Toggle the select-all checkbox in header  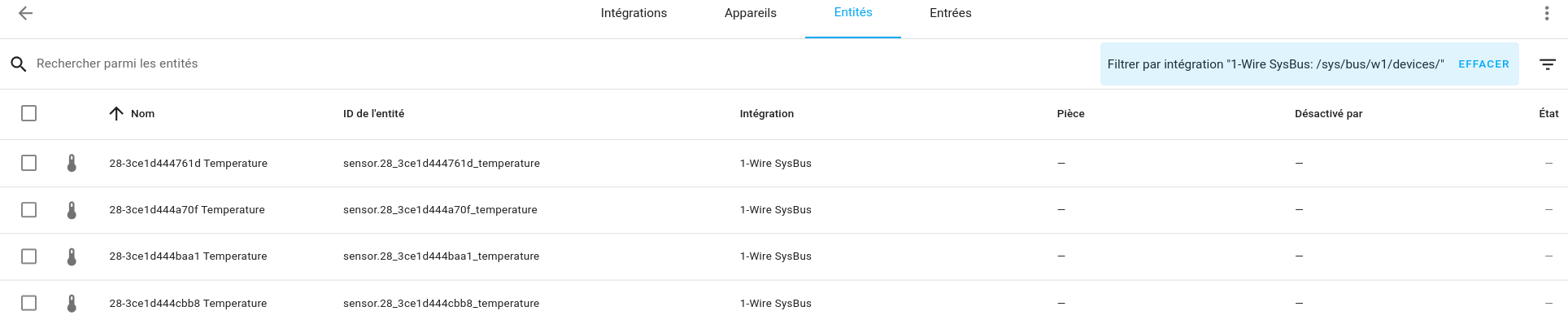[28, 113]
